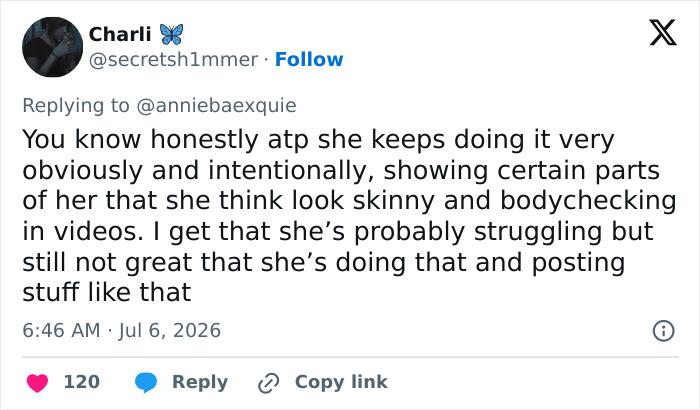Click the blue butterfly emoji beside Charli
This screenshot has width=700, height=410.
171,34
